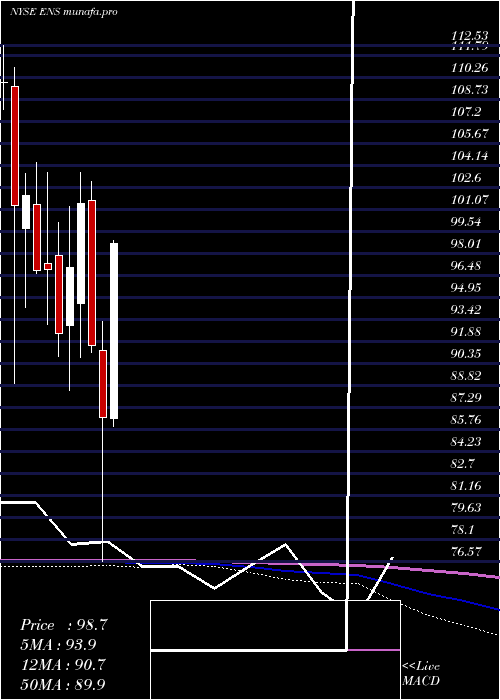Click the '5MA : 93.9' readout
This screenshot has height=700, width=500.
point(58,644)
